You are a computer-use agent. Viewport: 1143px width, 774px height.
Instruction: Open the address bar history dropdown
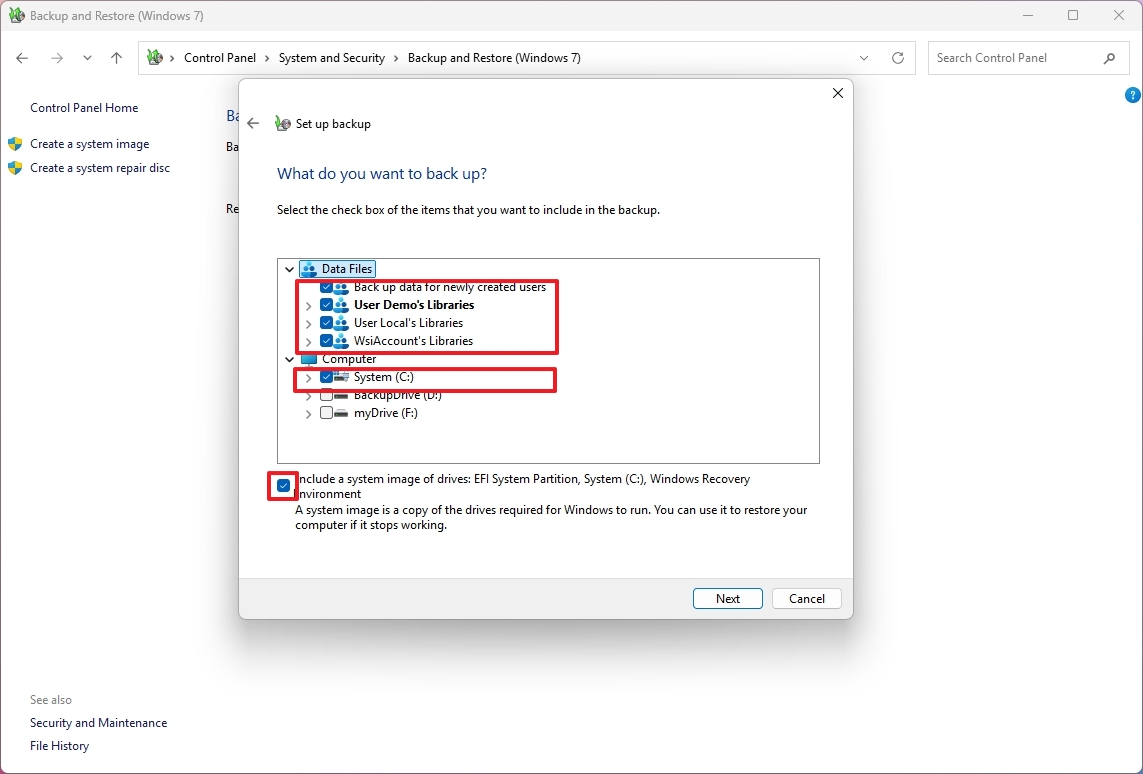click(x=864, y=58)
